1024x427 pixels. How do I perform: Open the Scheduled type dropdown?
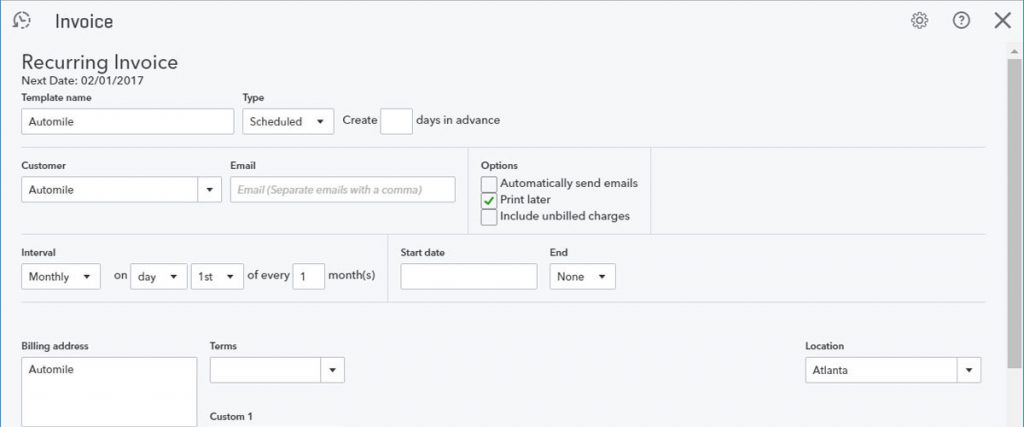coord(288,121)
